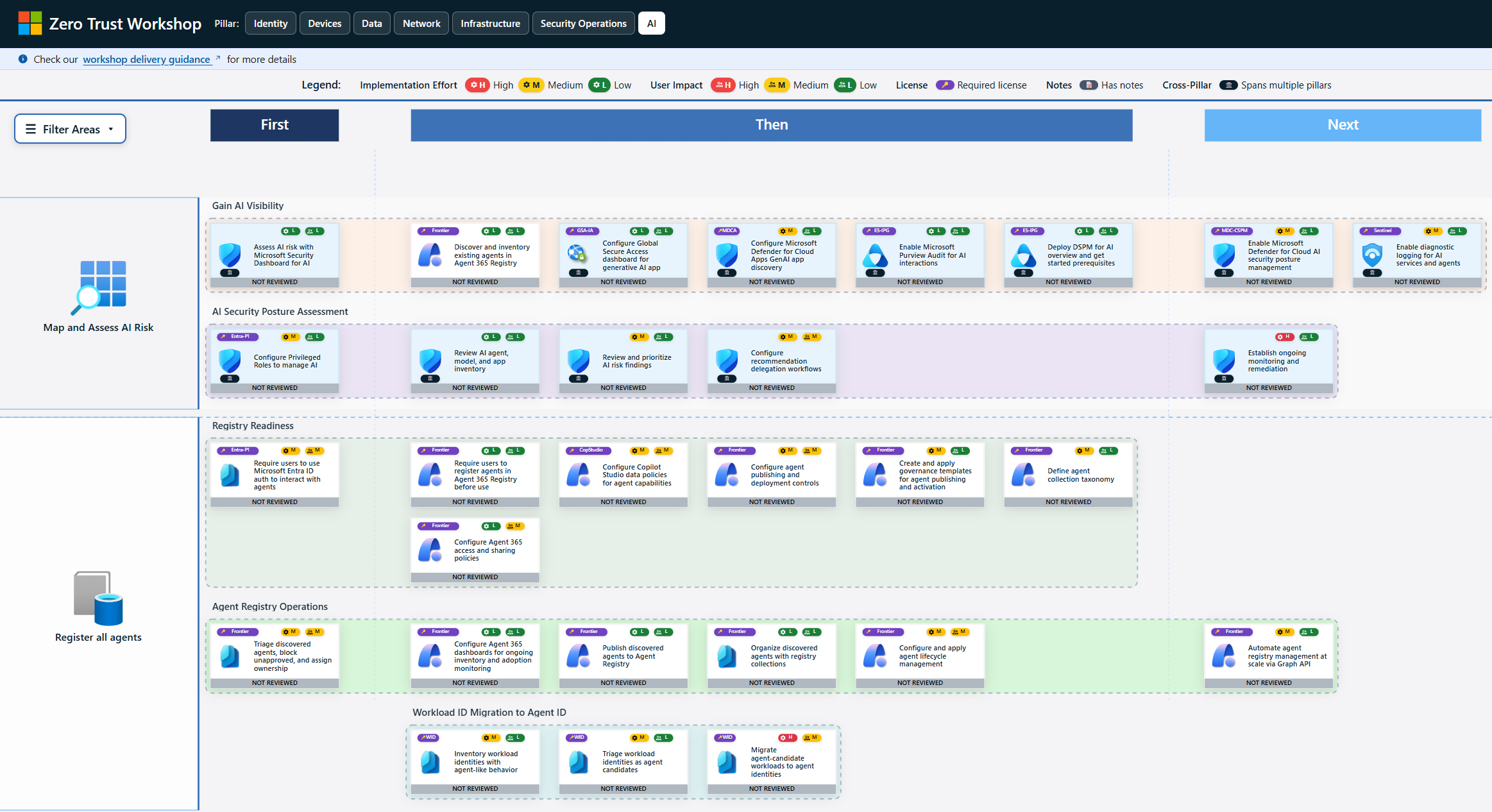This screenshot has height=812, width=1492.
Task: Switch to the Security Operations pillar
Action: (x=583, y=24)
